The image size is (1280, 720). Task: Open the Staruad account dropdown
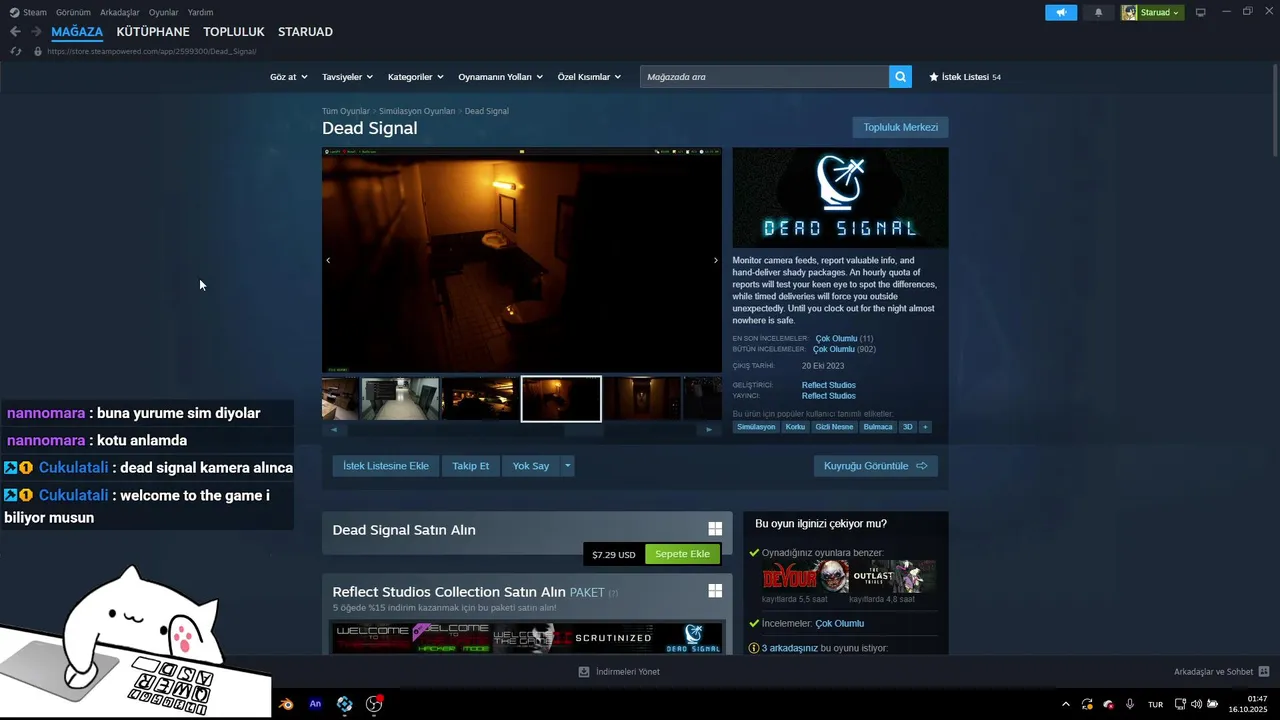[1152, 12]
